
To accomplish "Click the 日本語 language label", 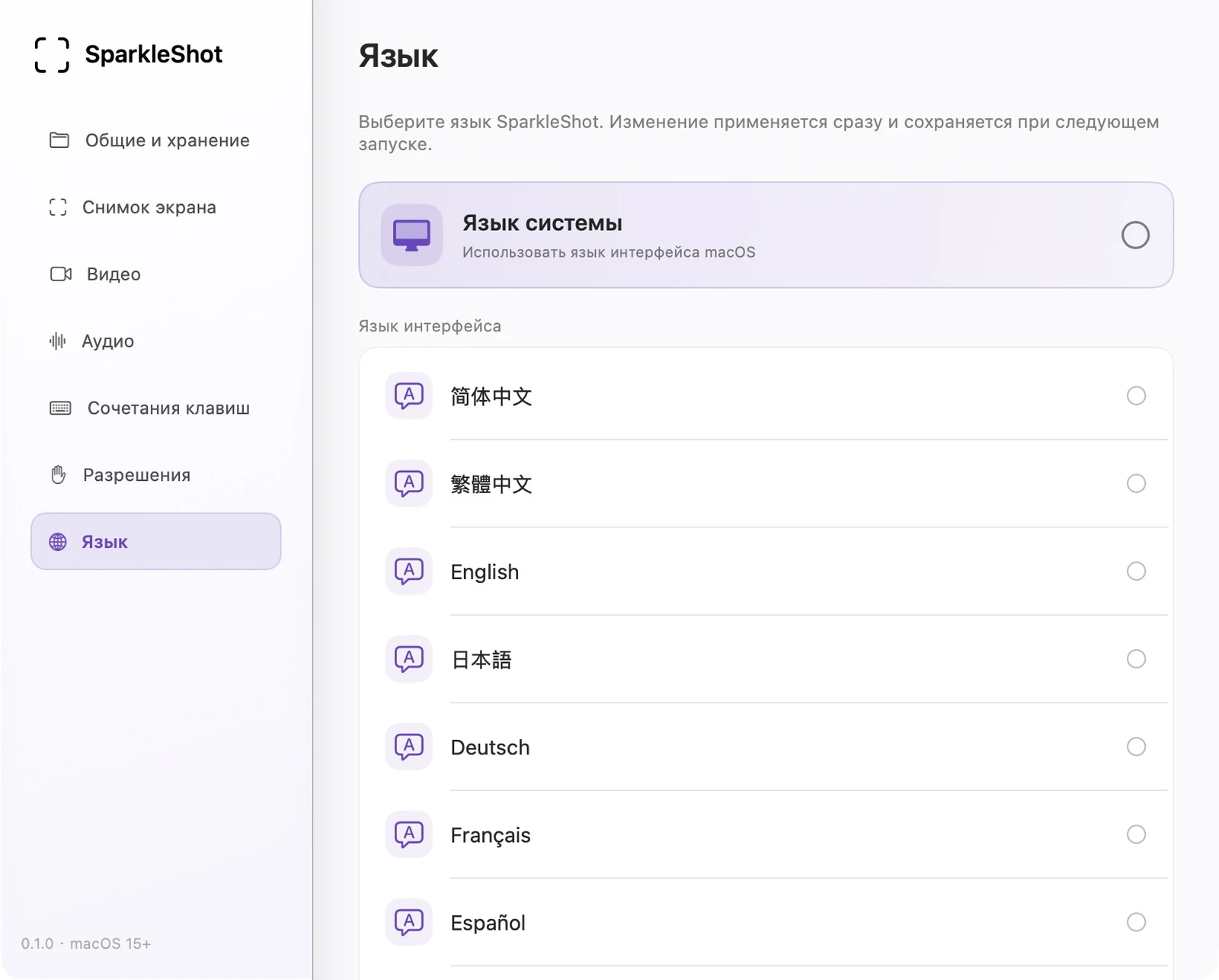I will pyautogui.click(x=481, y=659).
